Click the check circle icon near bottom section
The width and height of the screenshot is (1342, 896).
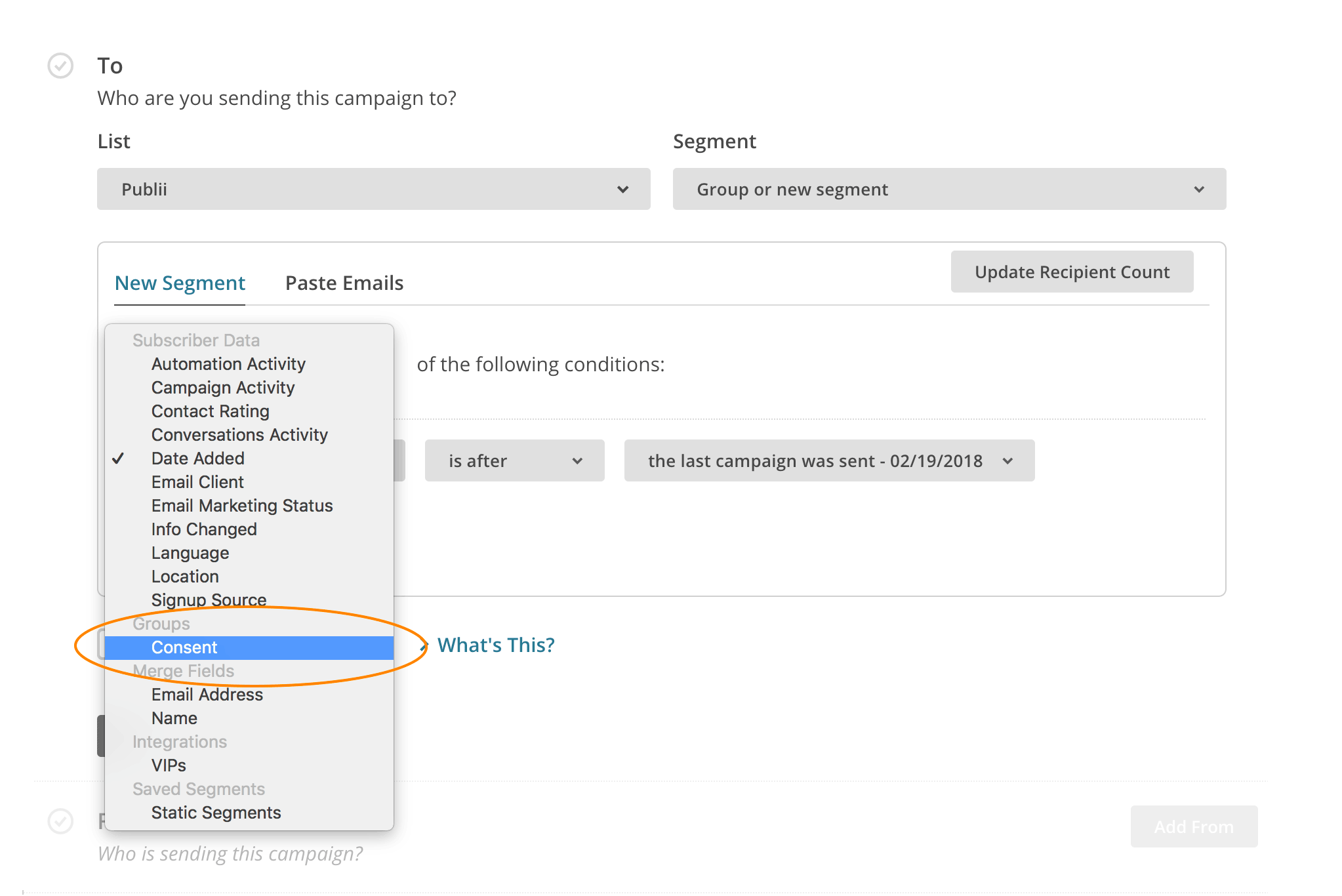(x=60, y=820)
